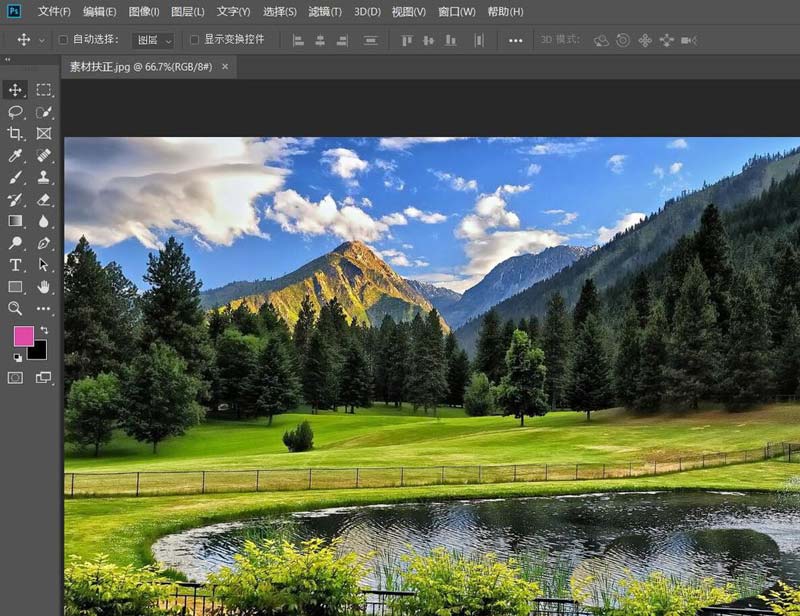Enable the 自动选择 checkbox

tap(63, 40)
